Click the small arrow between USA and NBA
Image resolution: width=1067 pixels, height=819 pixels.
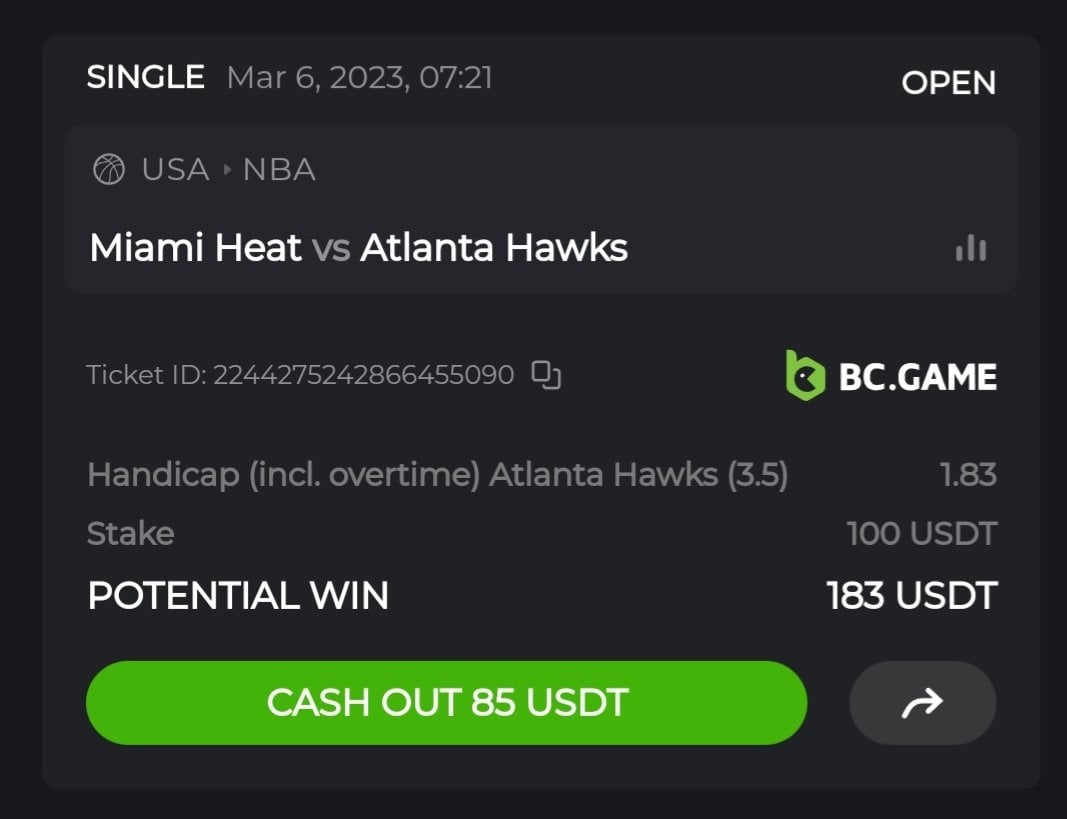click(227, 170)
